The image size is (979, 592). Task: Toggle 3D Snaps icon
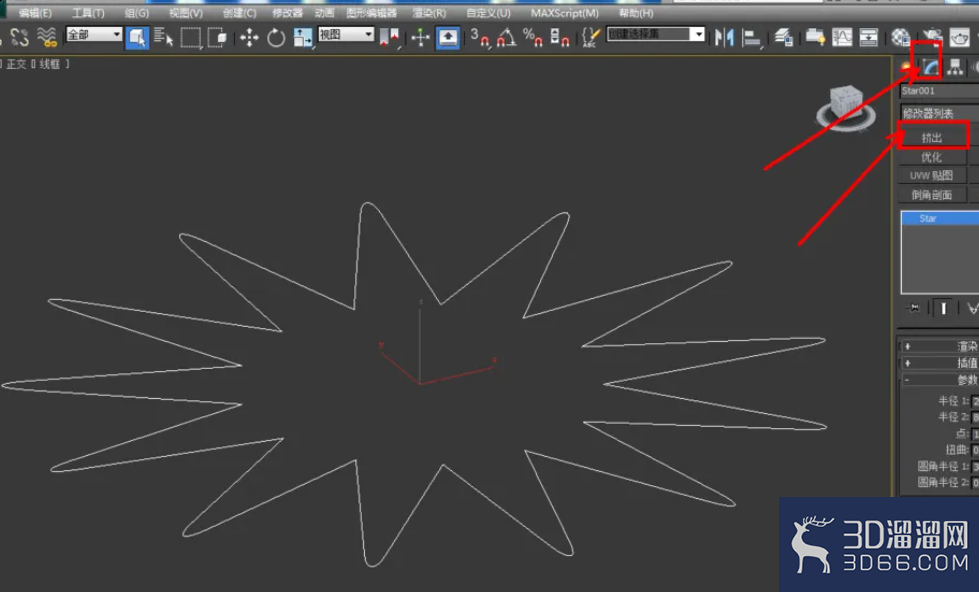(480, 37)
